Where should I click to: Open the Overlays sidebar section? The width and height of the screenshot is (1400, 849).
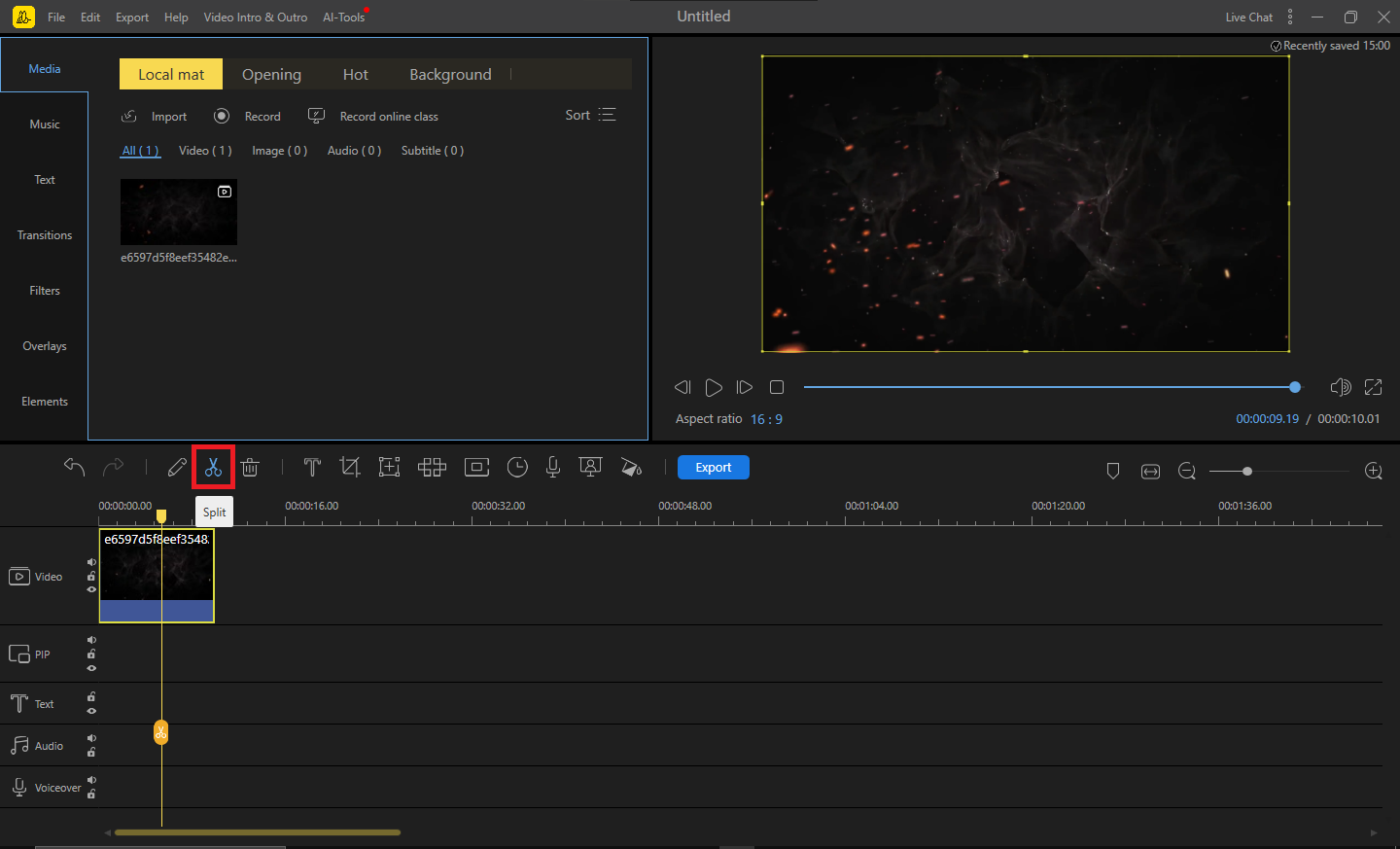(45, 346)
